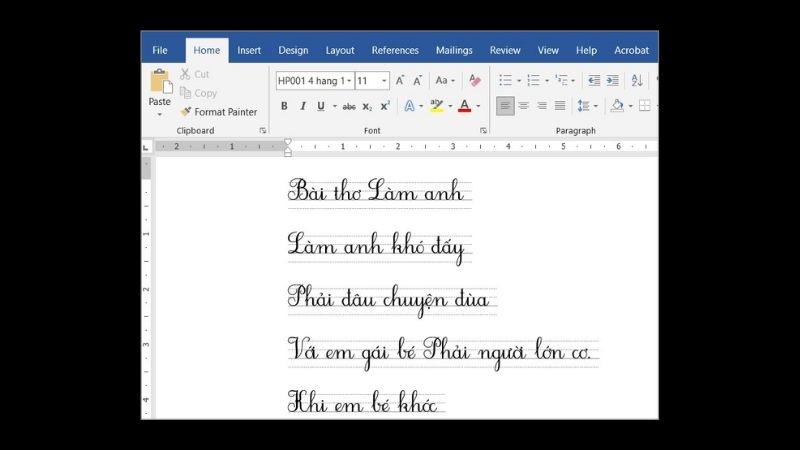This screenshot has height=450, width=800.
Task: Clear all formatting with eraser icon
Action: (x=475, y=80)
